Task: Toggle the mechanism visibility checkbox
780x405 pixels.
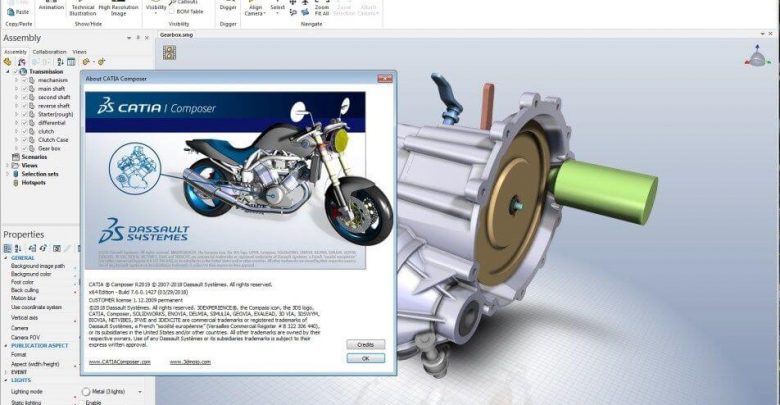Action: point(24,80)
